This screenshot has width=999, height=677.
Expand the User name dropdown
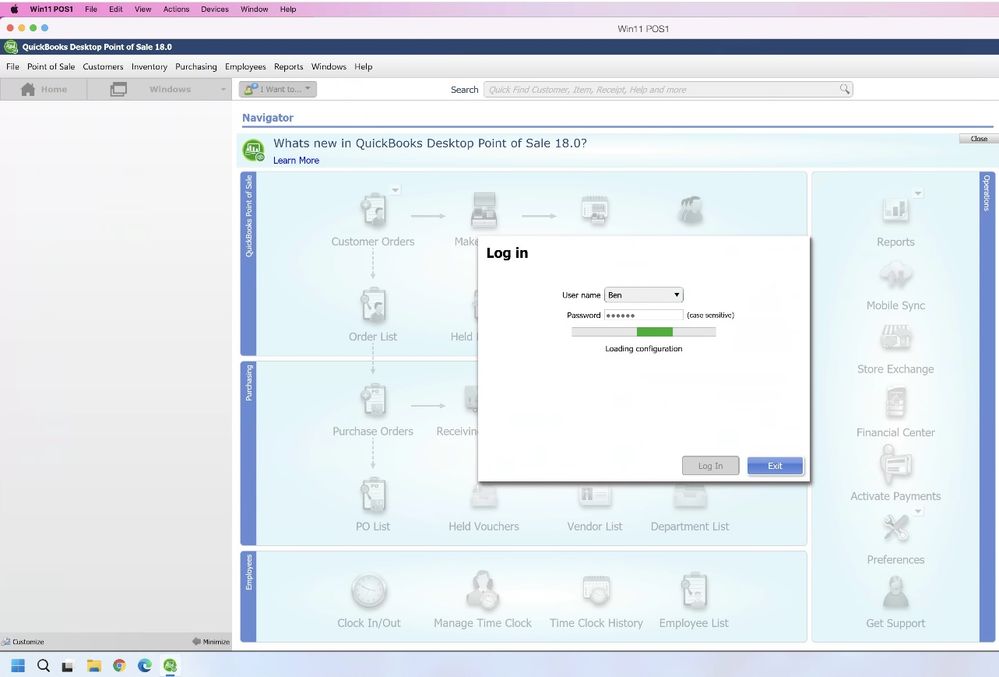tap(677, 295)
